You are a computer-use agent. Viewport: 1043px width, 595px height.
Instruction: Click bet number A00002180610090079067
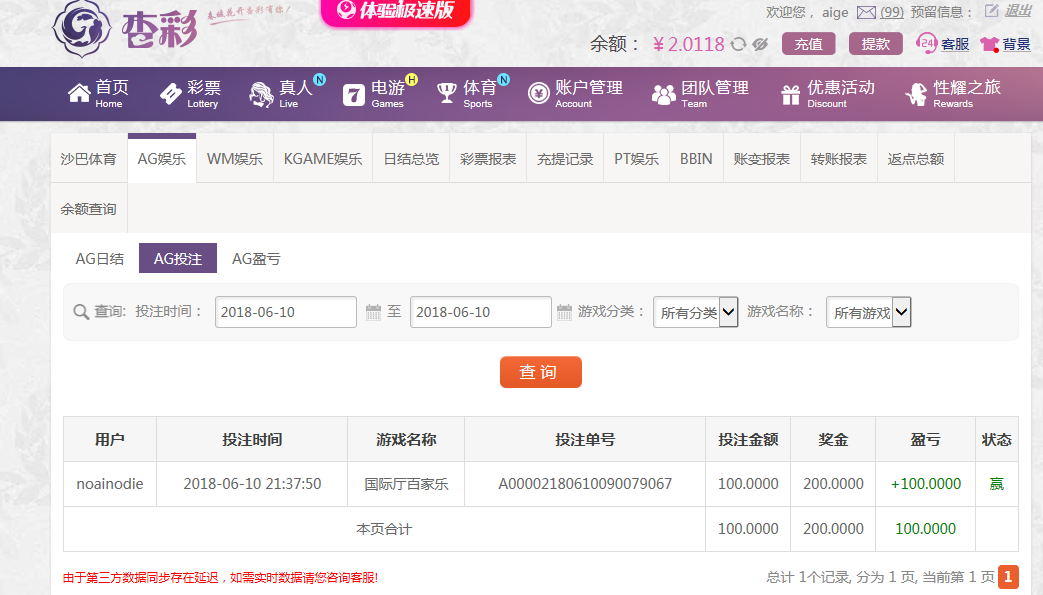coord(585,484)
